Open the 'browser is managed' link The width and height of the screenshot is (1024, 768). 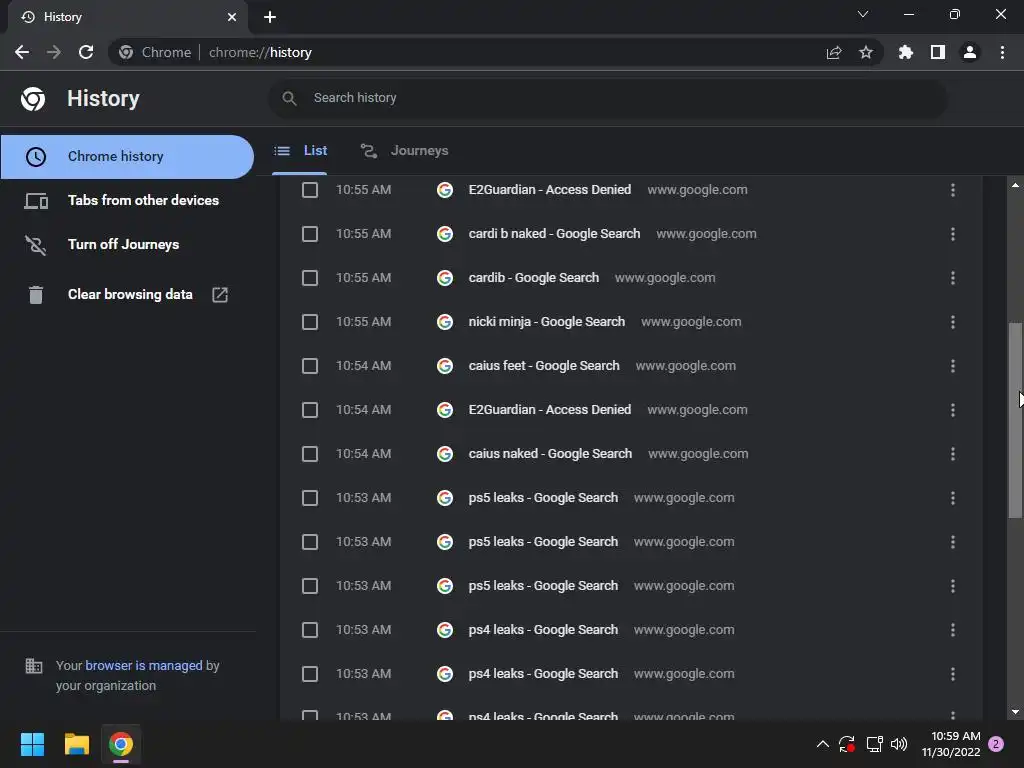[144, 665]
